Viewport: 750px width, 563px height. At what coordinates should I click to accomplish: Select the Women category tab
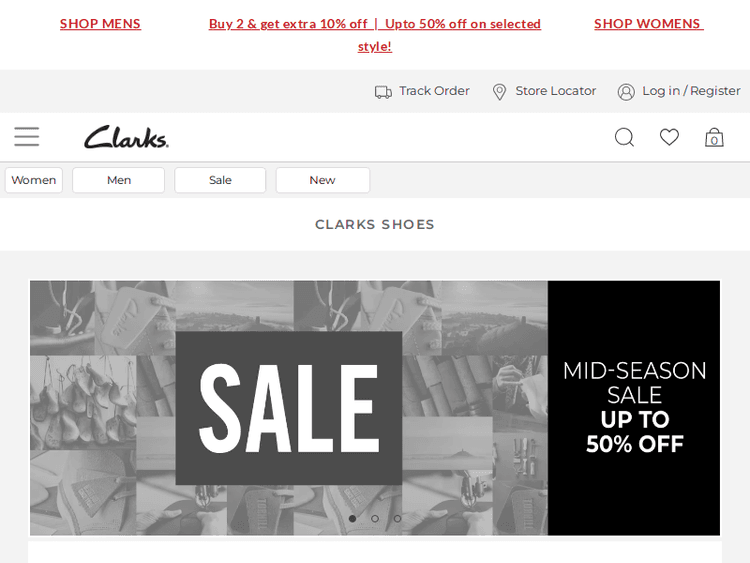click(x=34, y=180)
